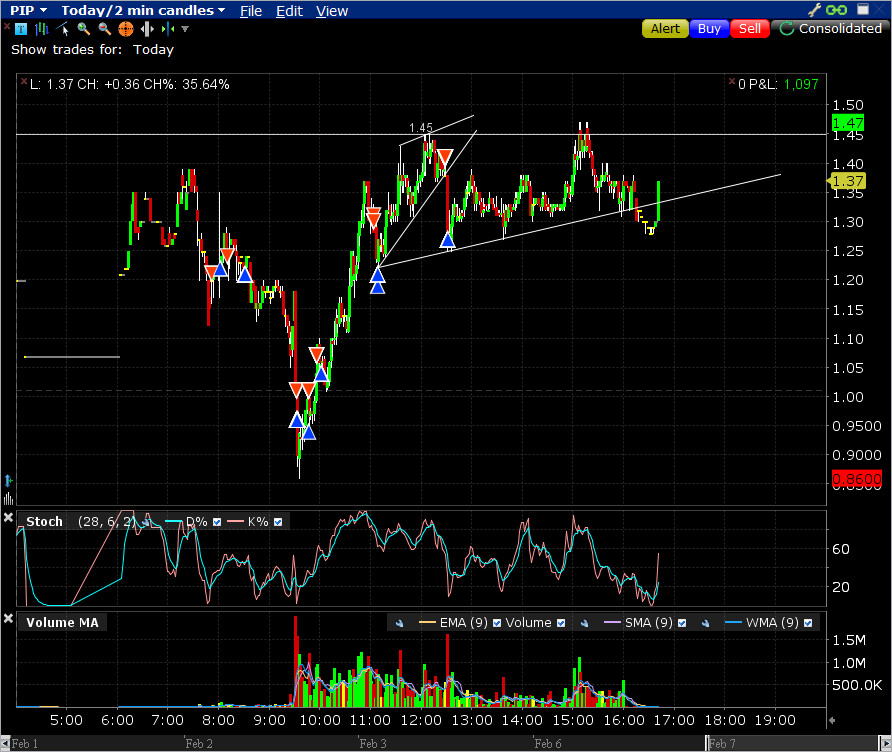Click the wrench configure icon in title bar

(x=814, y=10)
